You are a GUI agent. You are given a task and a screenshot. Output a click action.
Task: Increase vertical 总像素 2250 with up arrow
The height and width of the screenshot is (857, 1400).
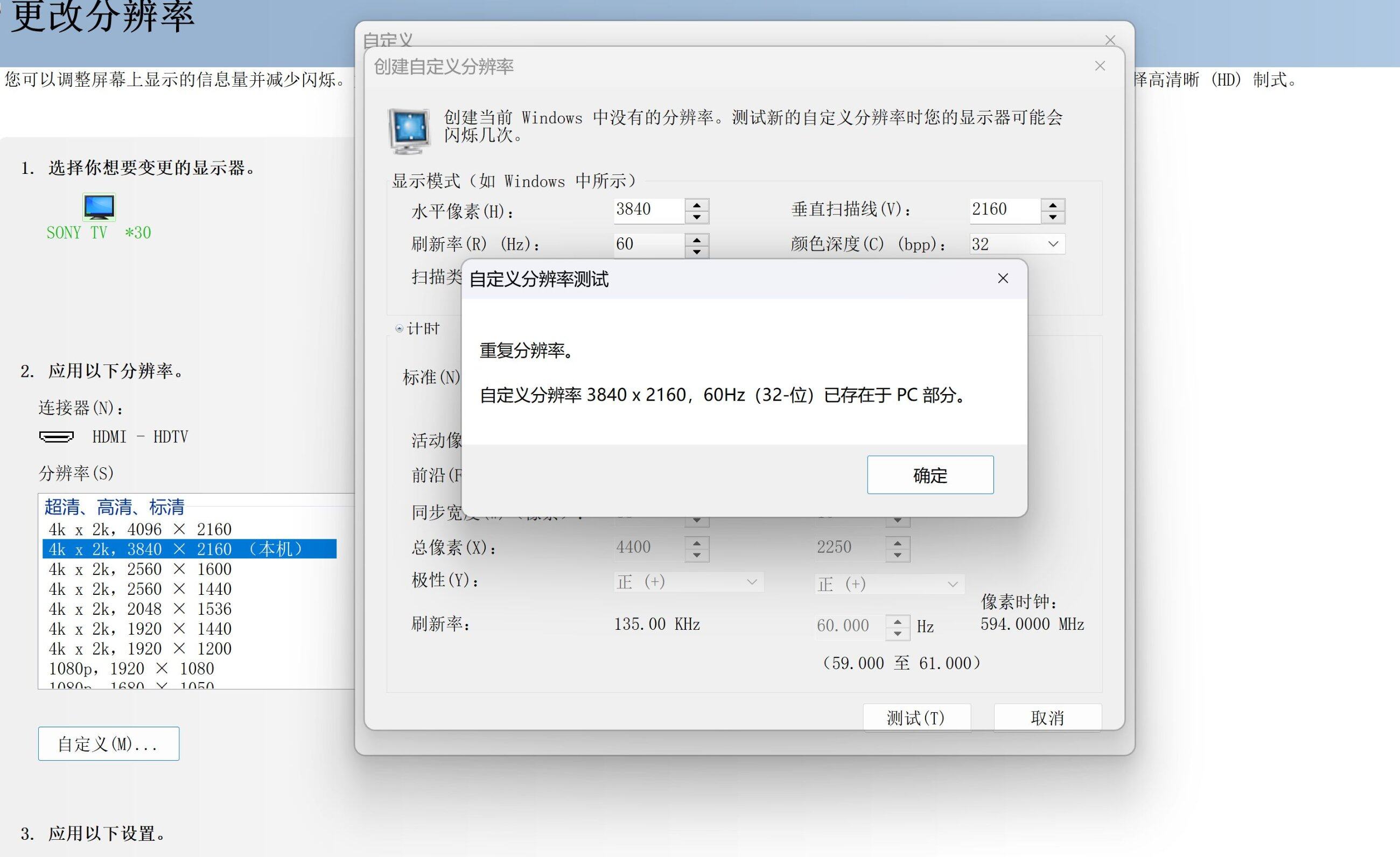click(x=898, y=543)
